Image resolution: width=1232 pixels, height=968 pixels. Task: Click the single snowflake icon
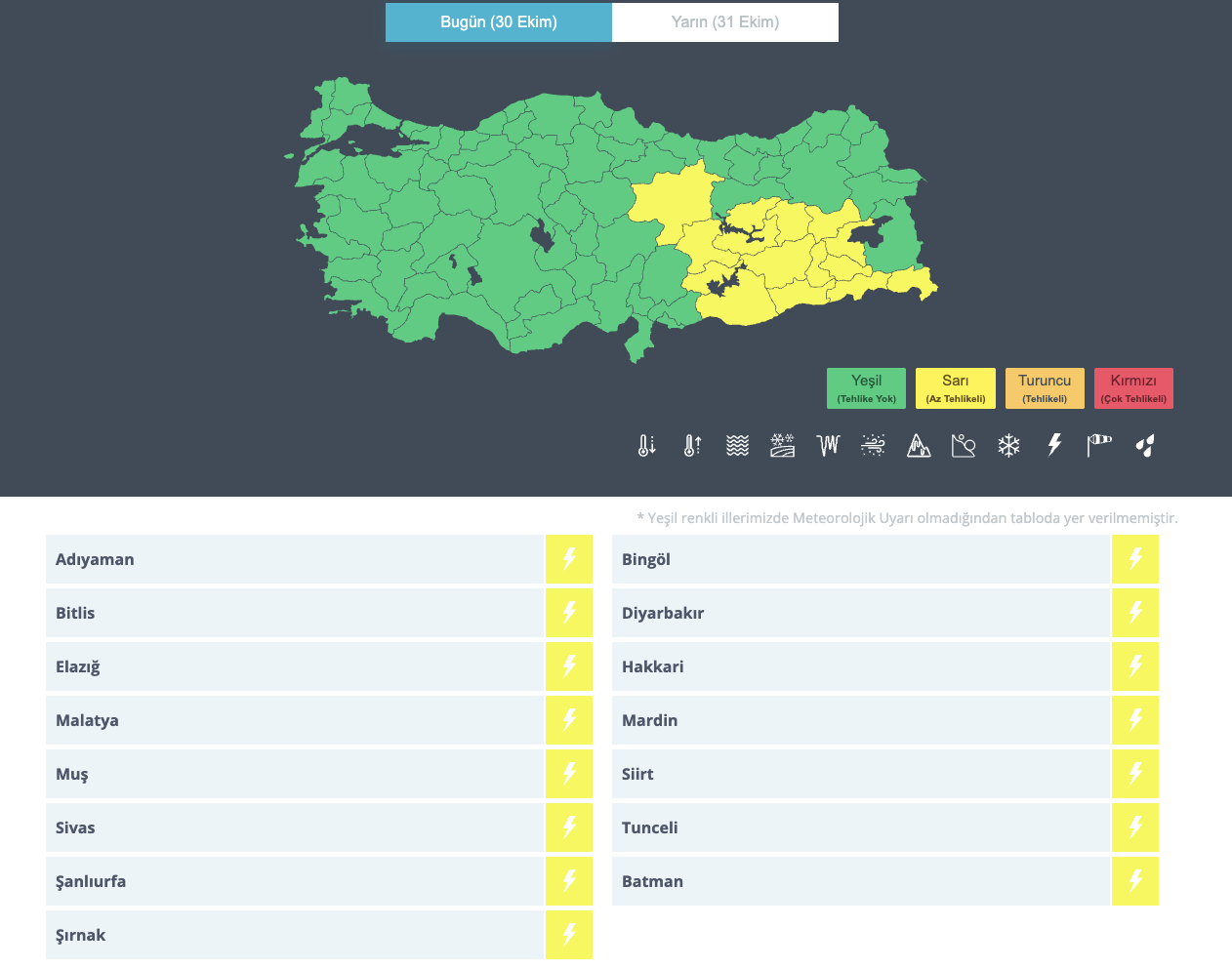tap(1009, 446)
